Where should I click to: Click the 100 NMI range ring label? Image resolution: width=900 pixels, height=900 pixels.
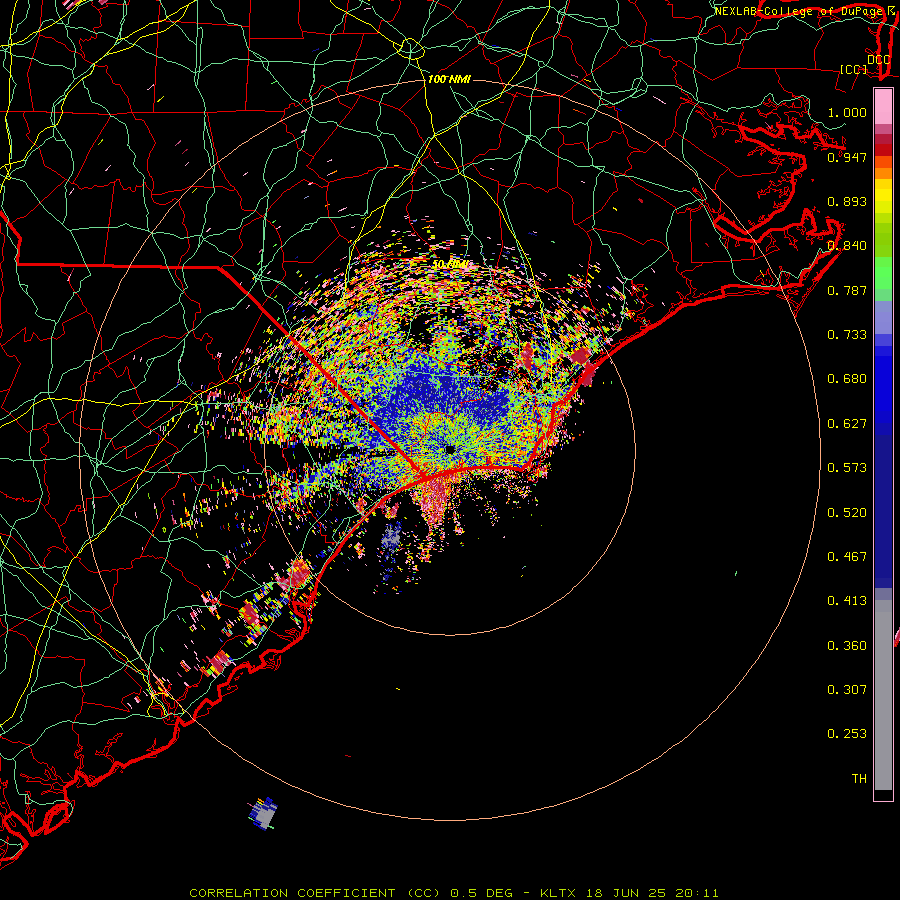pyautogui.click(x=449, y=79)
